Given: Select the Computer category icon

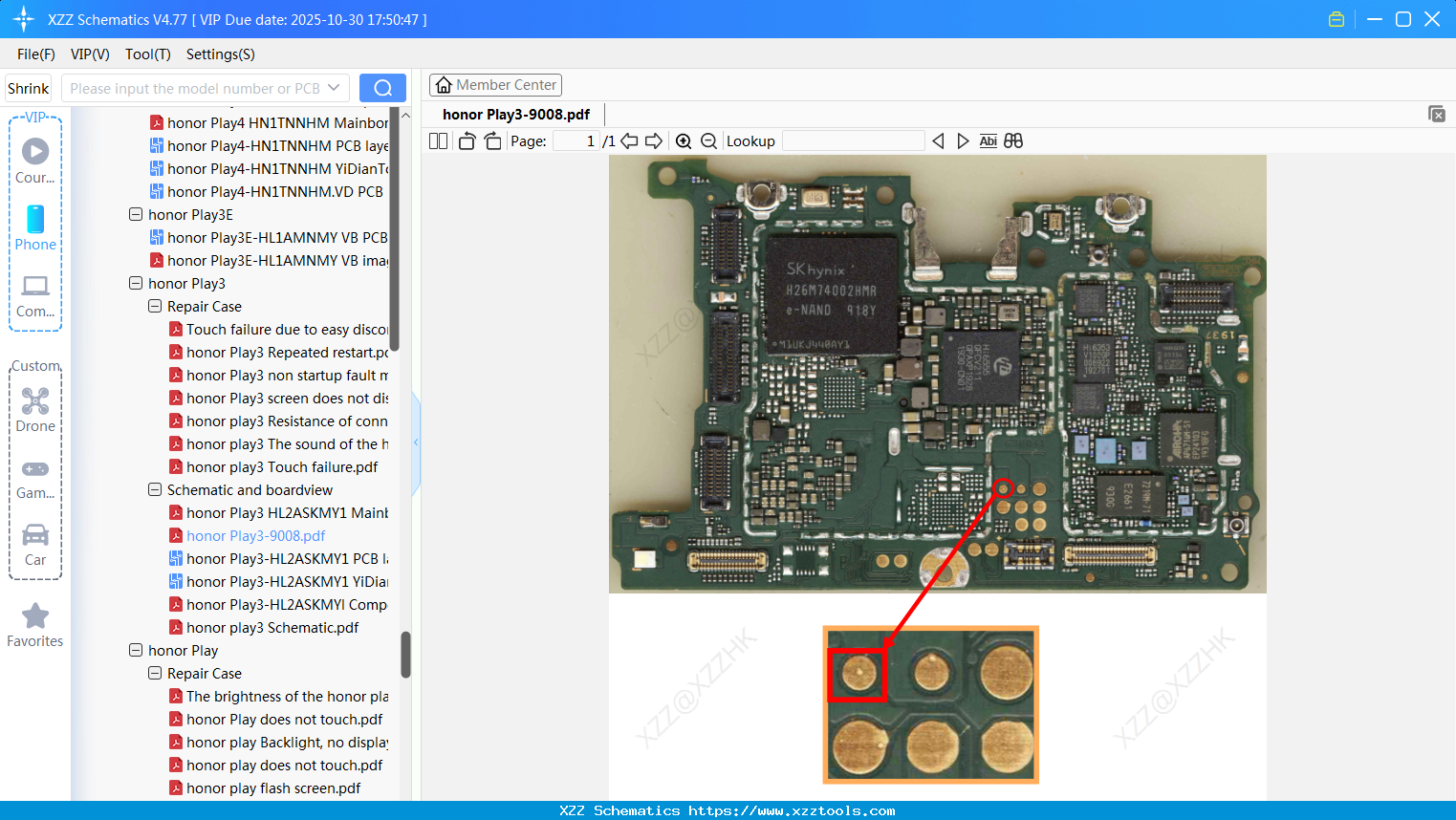Looking at the screenshot, I should [x=35, y=296].
